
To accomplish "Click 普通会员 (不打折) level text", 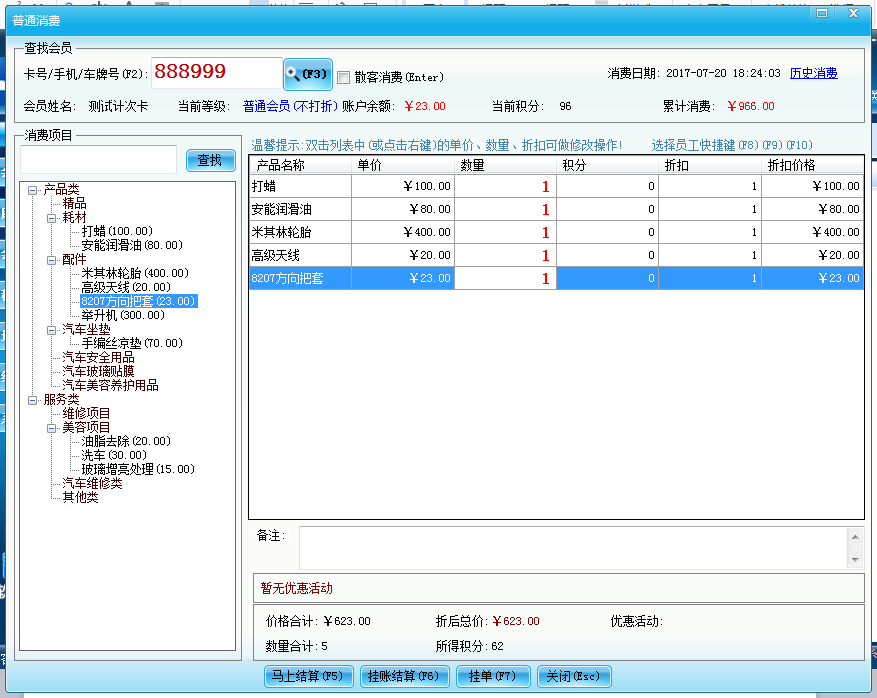I will [290, 106].
